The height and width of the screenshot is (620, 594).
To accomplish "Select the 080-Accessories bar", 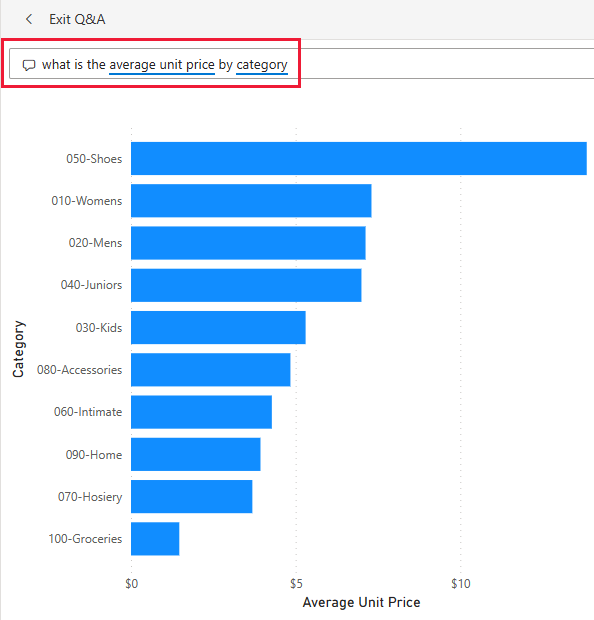I will (210, 370).
